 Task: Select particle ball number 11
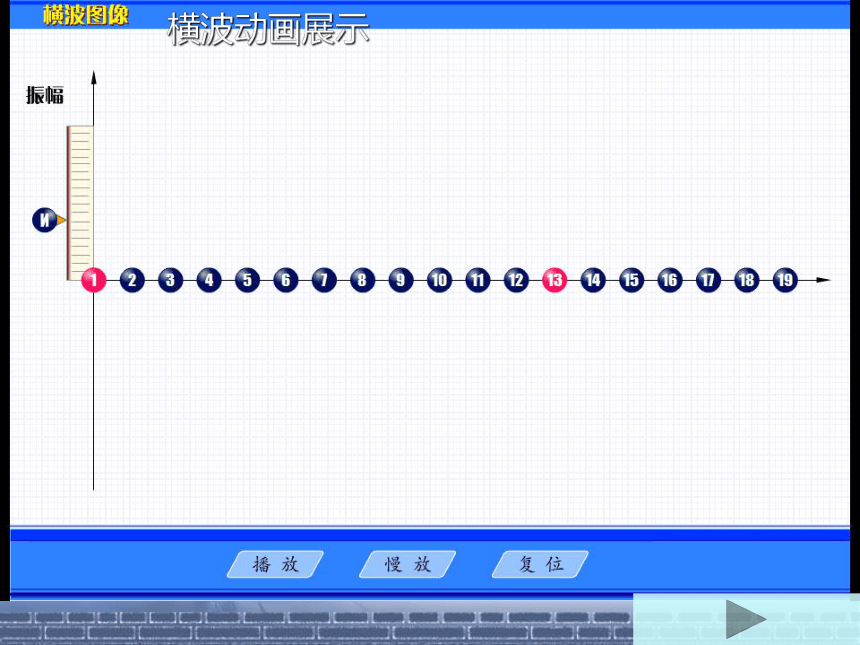(478, 280)
